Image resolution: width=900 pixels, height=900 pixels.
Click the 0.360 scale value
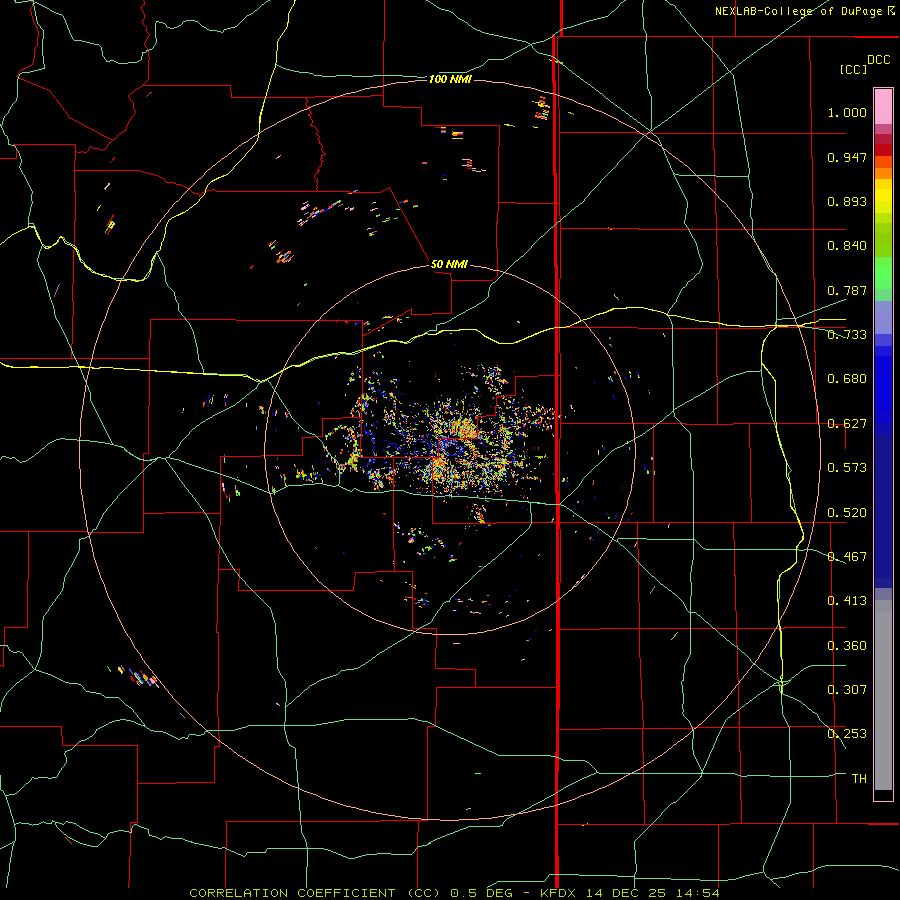847,646
